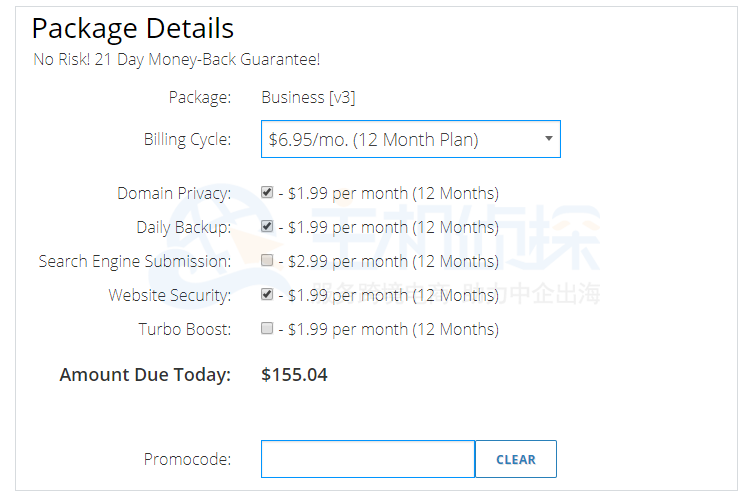
Task: Click the Turbo Boost label
Action: pyautogui.click(x=184, y=329)
